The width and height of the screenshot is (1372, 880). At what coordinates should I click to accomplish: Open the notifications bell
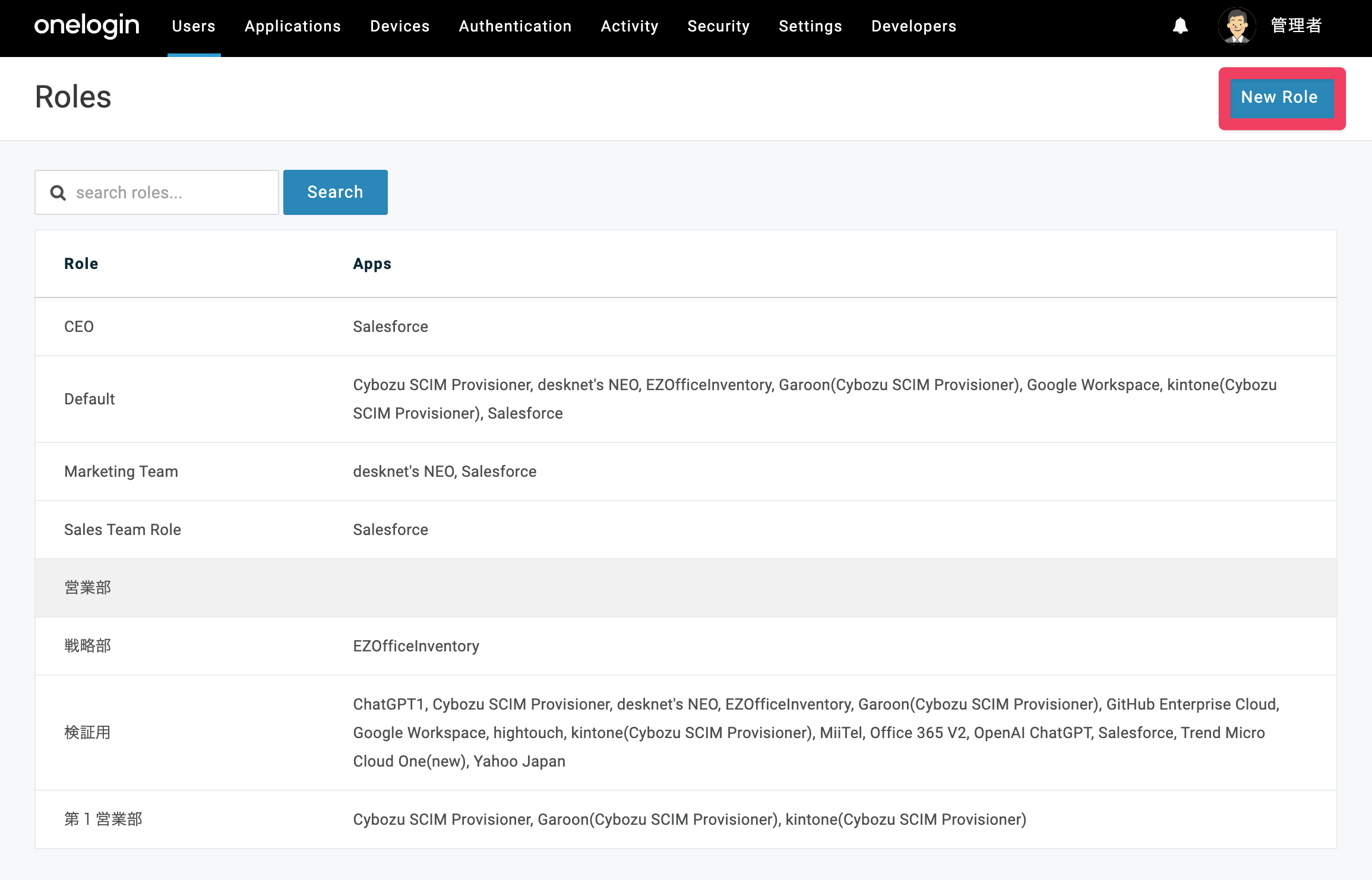pos(1180,26)
